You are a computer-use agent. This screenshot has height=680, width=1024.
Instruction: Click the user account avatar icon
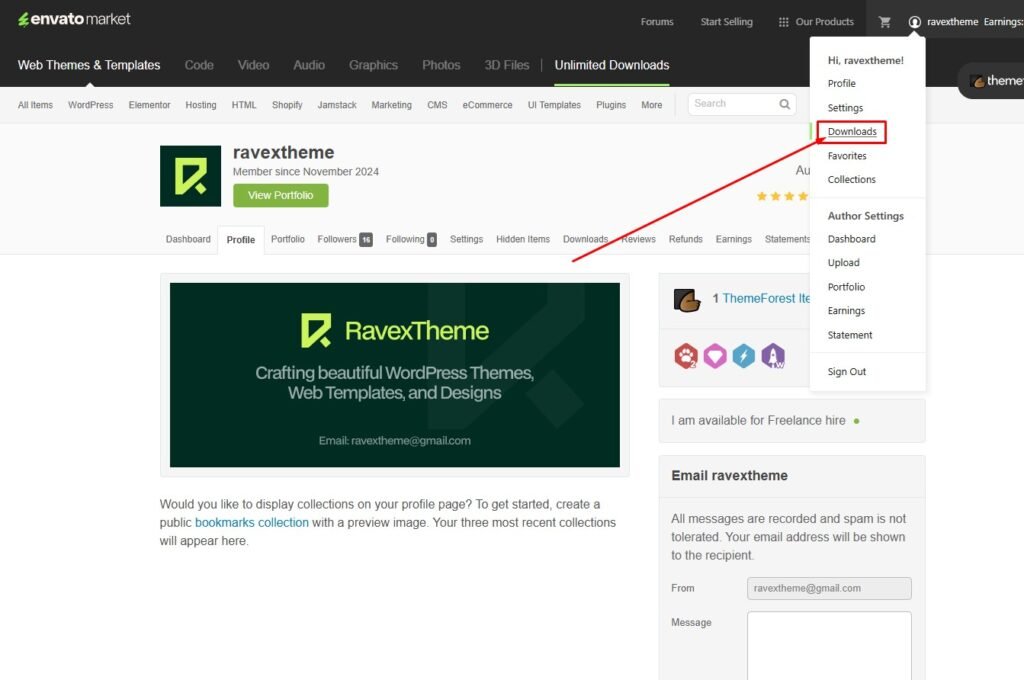(x=914, y=22)
